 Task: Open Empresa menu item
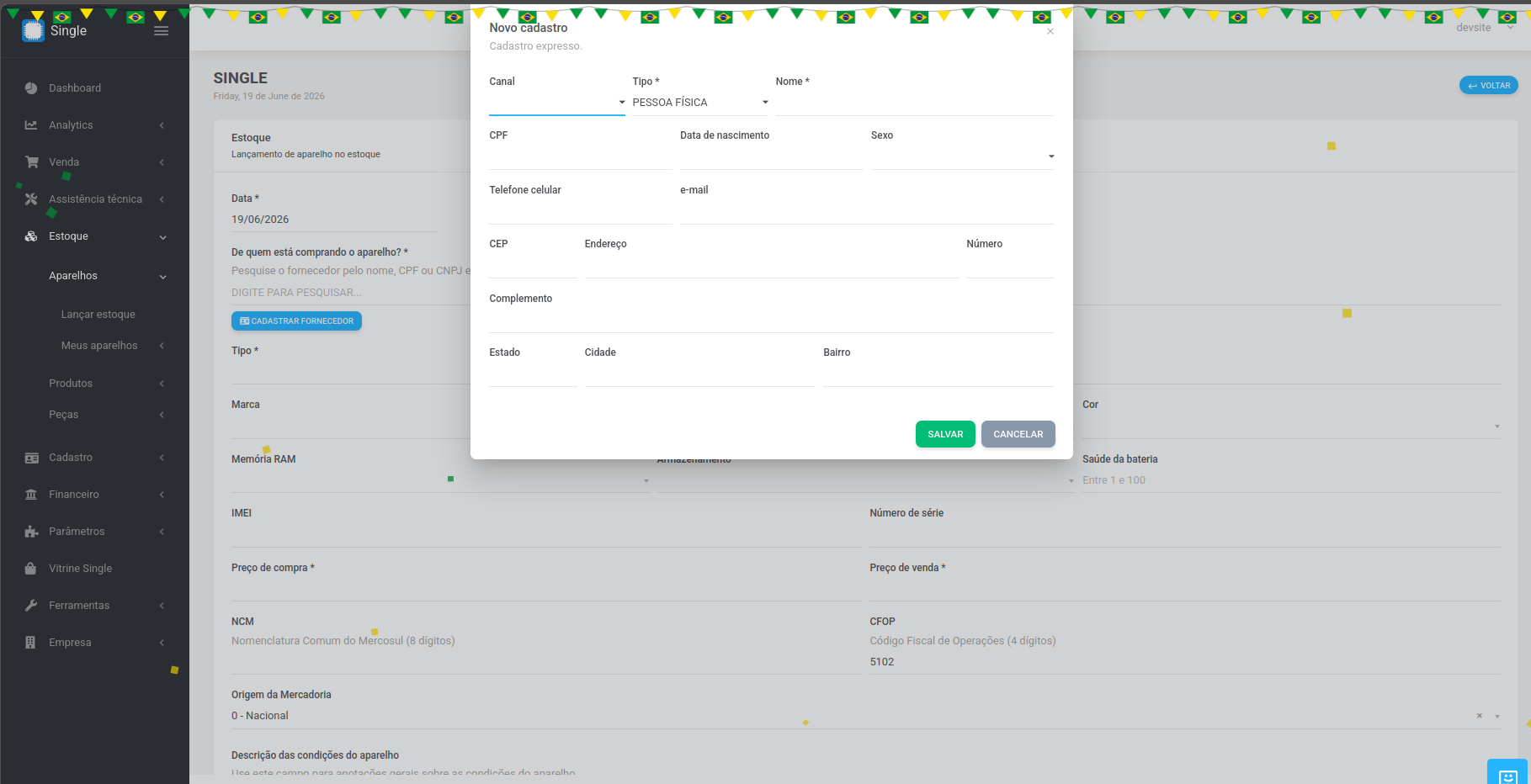click(x=70, y=643)
